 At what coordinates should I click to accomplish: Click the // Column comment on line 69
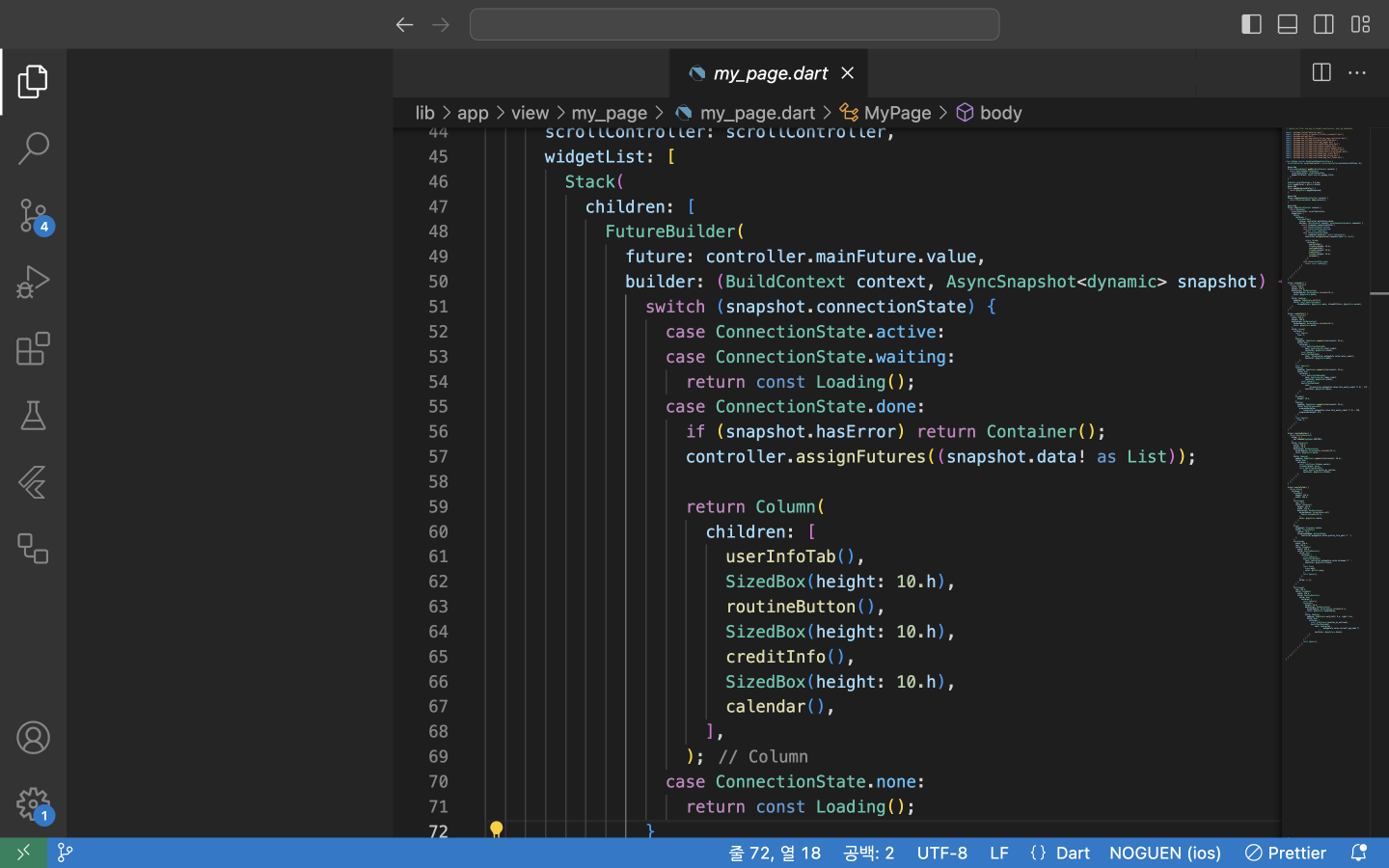pos(763,756)
